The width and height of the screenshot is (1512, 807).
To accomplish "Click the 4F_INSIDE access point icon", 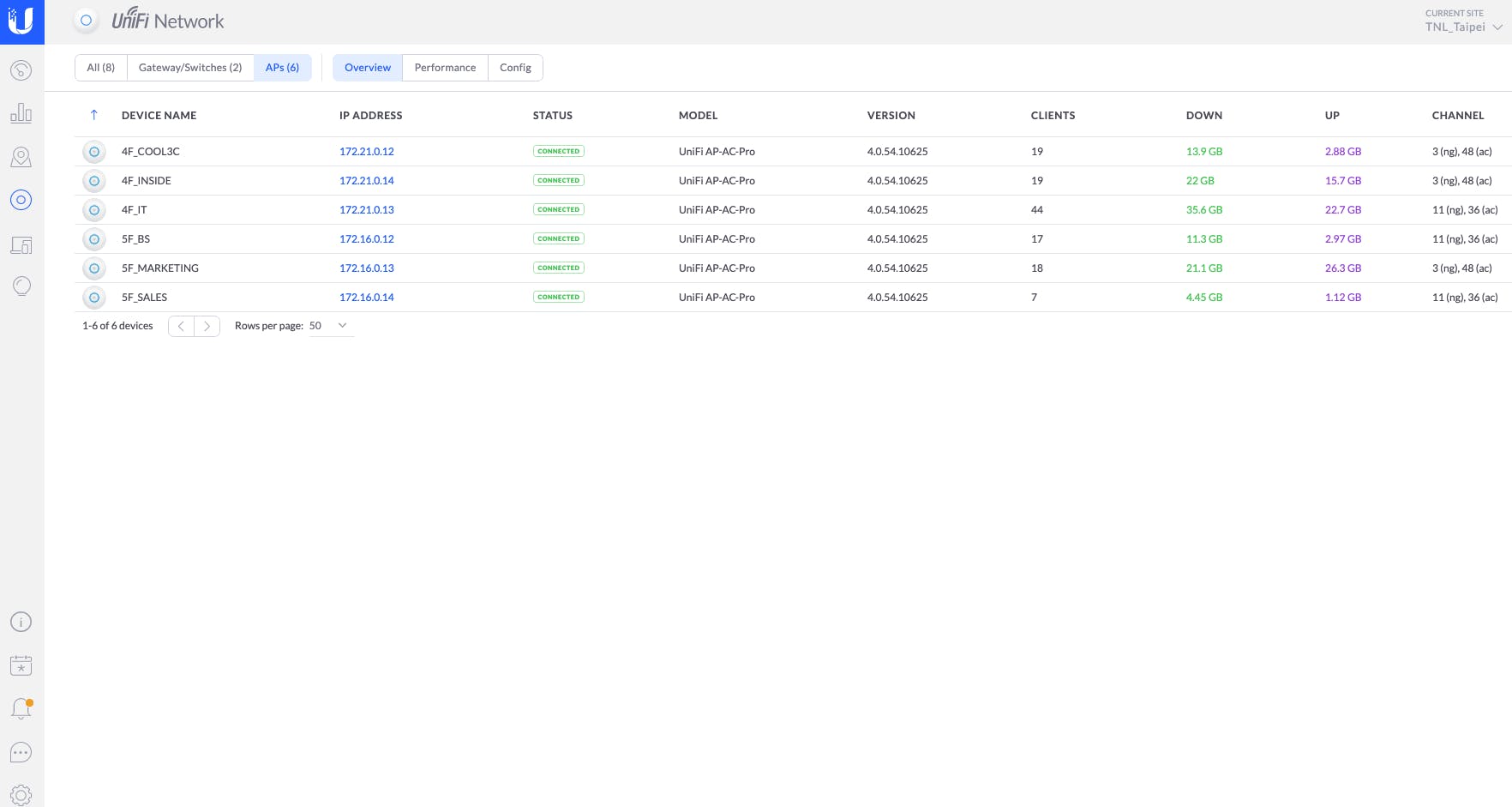I will pyautogui.click(x=94, y=181).
